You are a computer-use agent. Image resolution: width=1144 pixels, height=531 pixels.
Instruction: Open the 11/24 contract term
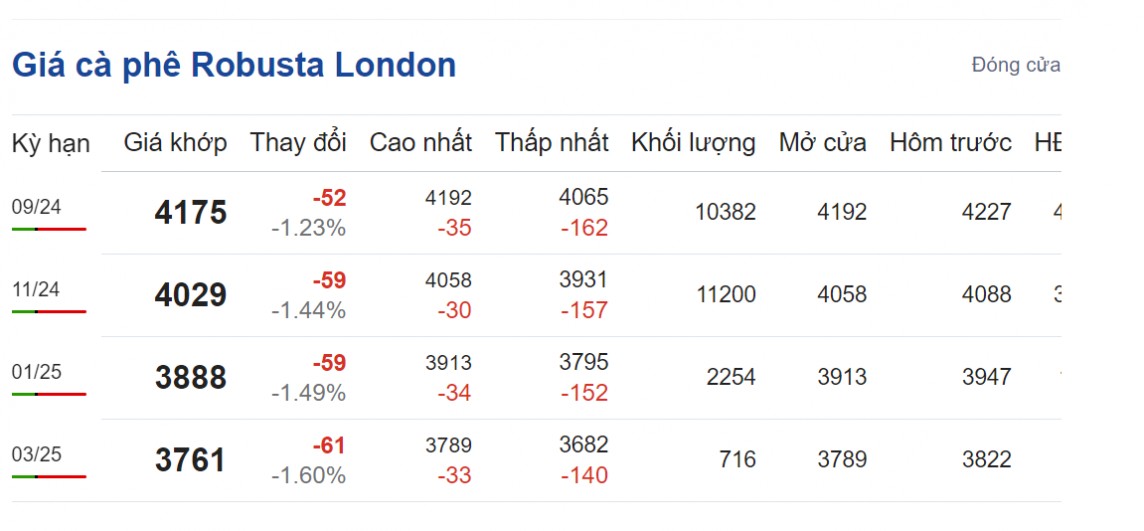pos(37,290)
